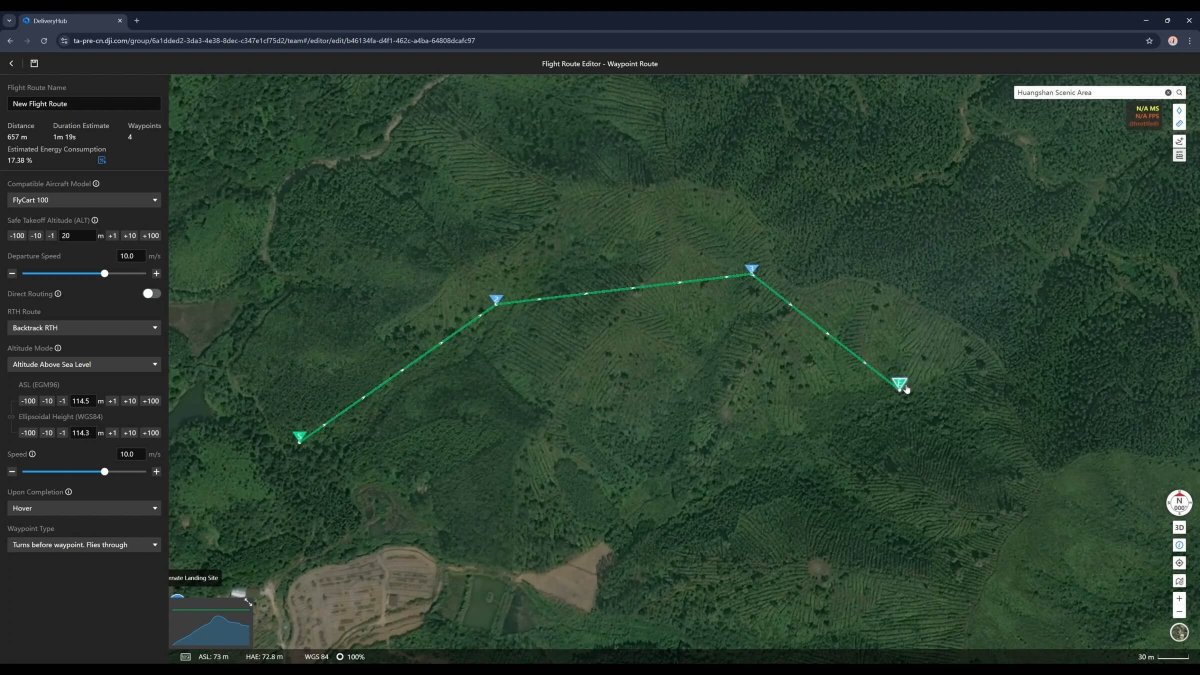The width and height of the screenshot is (1200, 675).
Task: Click the elevation profile chart thumbnail
Action: point(210,623)
